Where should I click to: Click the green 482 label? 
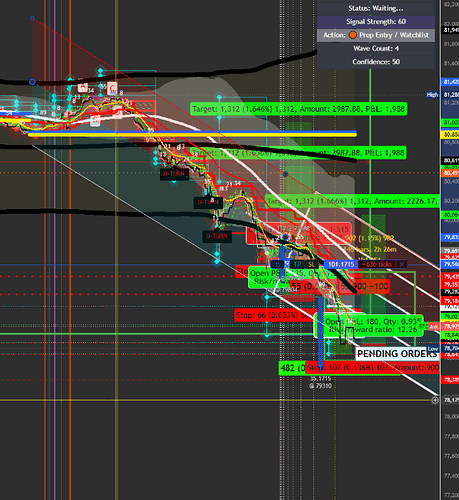292,368
